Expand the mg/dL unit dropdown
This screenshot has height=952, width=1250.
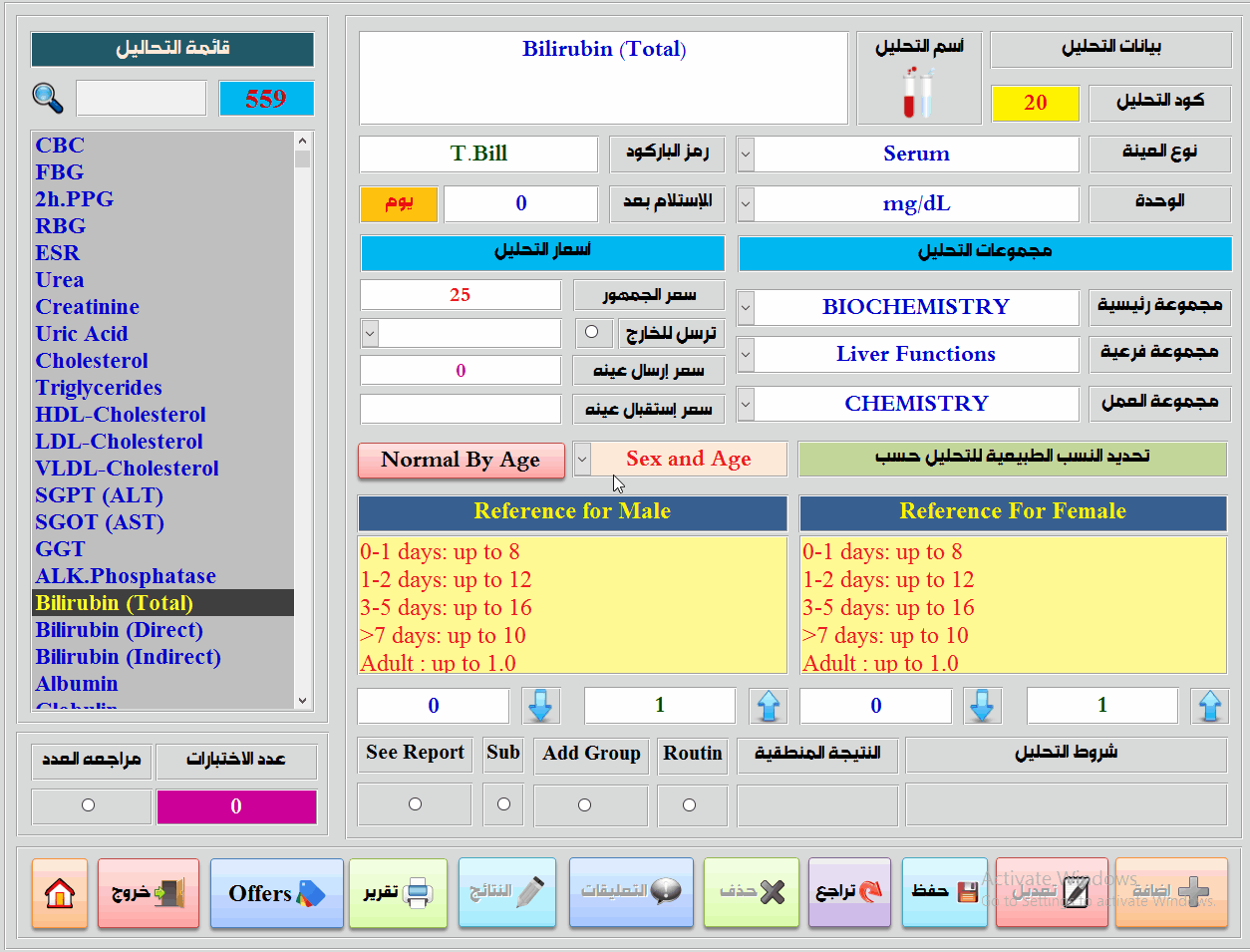[x=746, y=204]
